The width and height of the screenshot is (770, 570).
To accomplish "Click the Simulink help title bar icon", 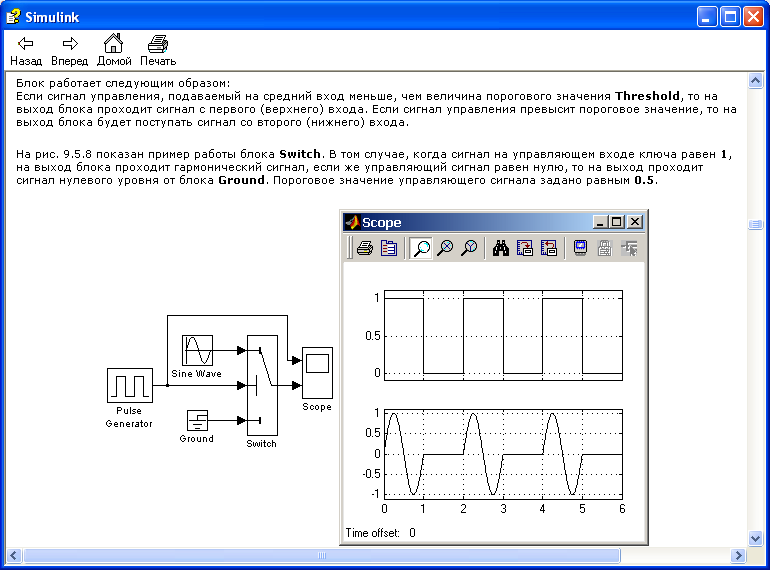I will pyautogui.click(x=13, y=17).
